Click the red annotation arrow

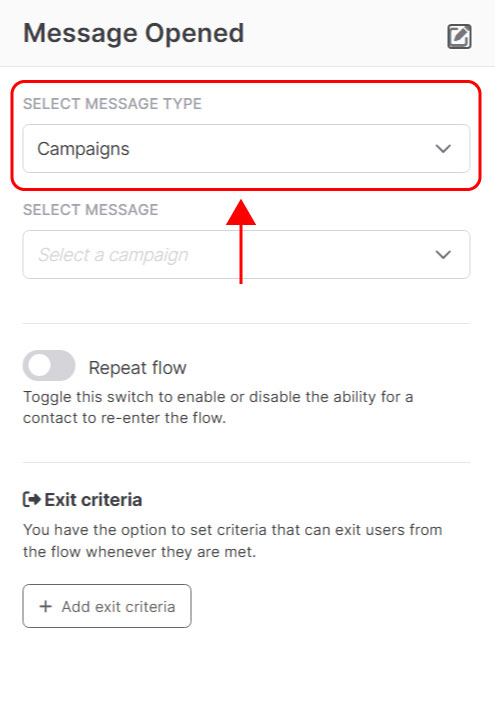coord(241,242)
